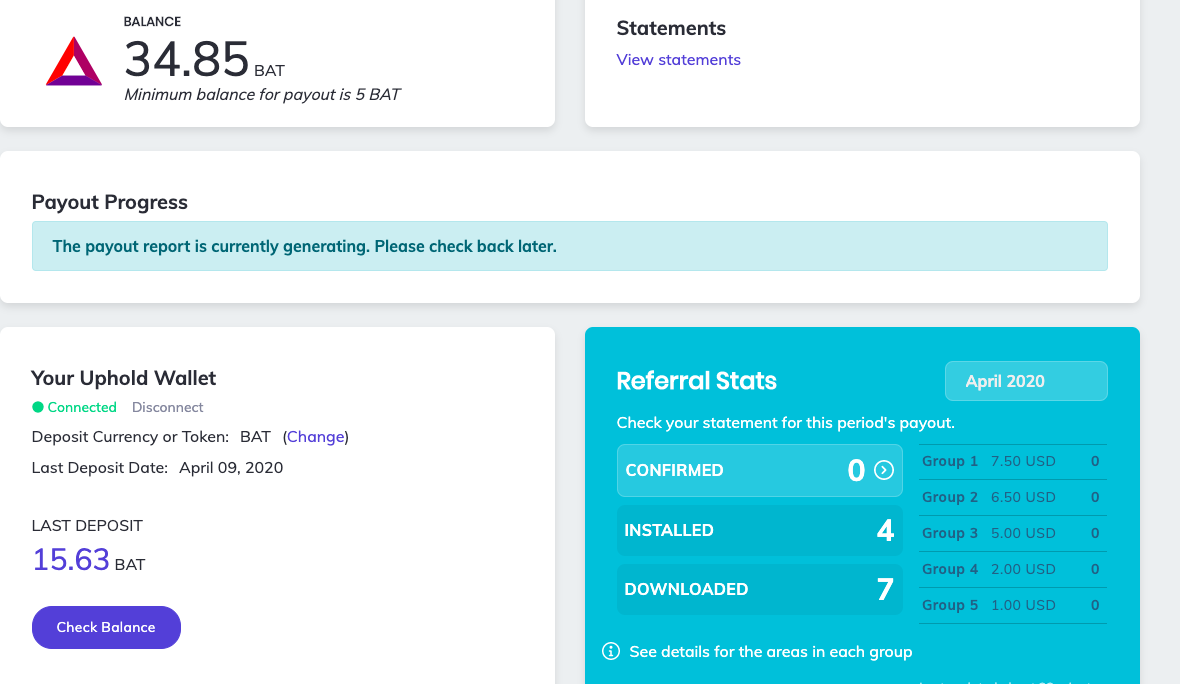The height and width of the screenshot is (684, 1180).
Task: Click See details for areas in each group
Action: click(x=770, y=652)
